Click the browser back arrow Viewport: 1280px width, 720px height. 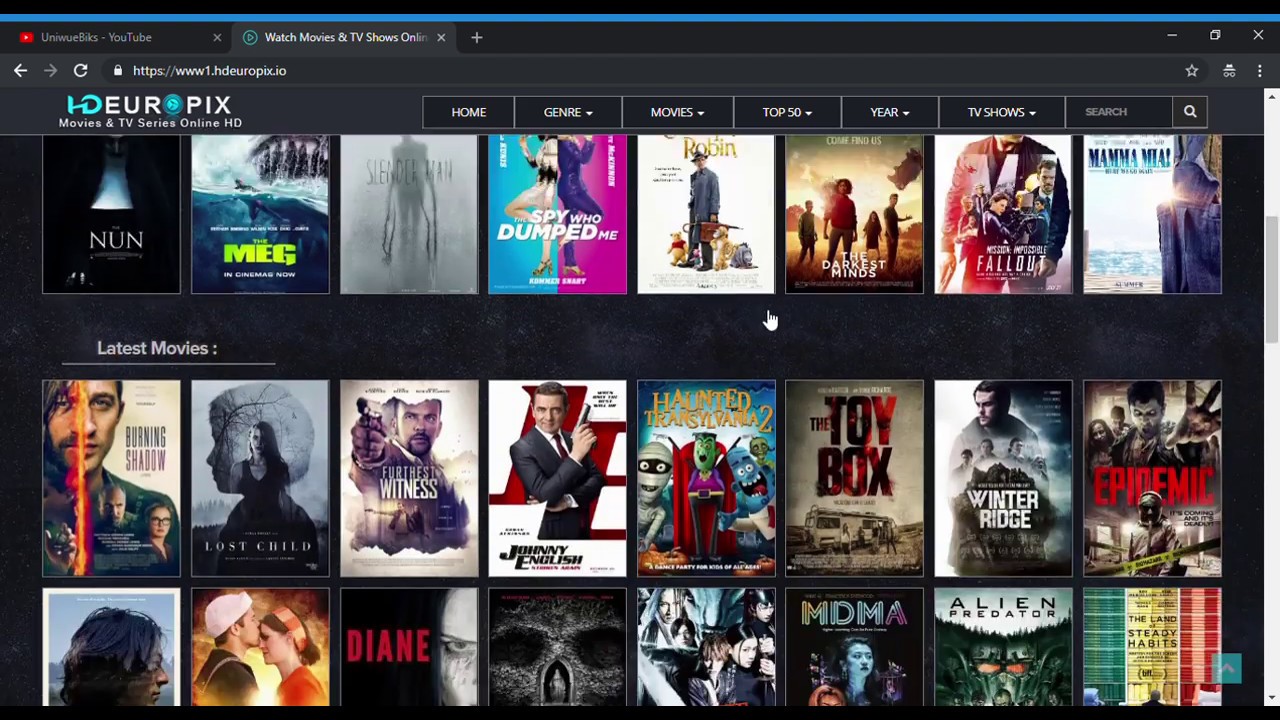click(x=20, y=70)
